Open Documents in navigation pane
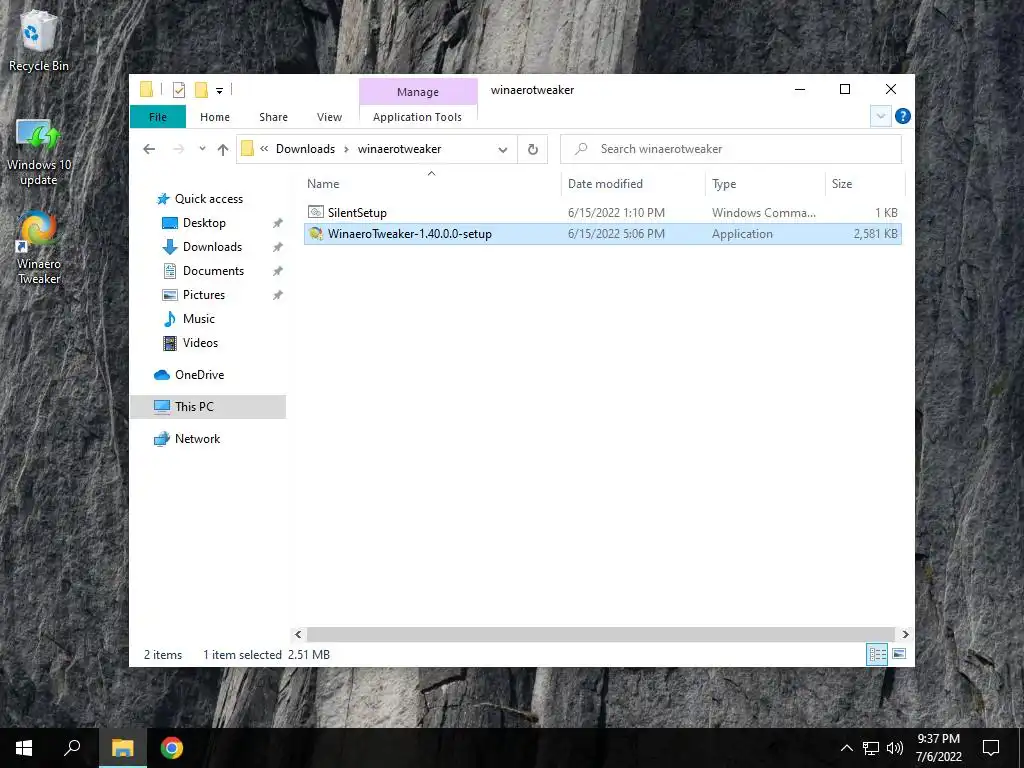The width and height of the screenshot is (1024, 768). pyautogui.click(x=213, y=271)
